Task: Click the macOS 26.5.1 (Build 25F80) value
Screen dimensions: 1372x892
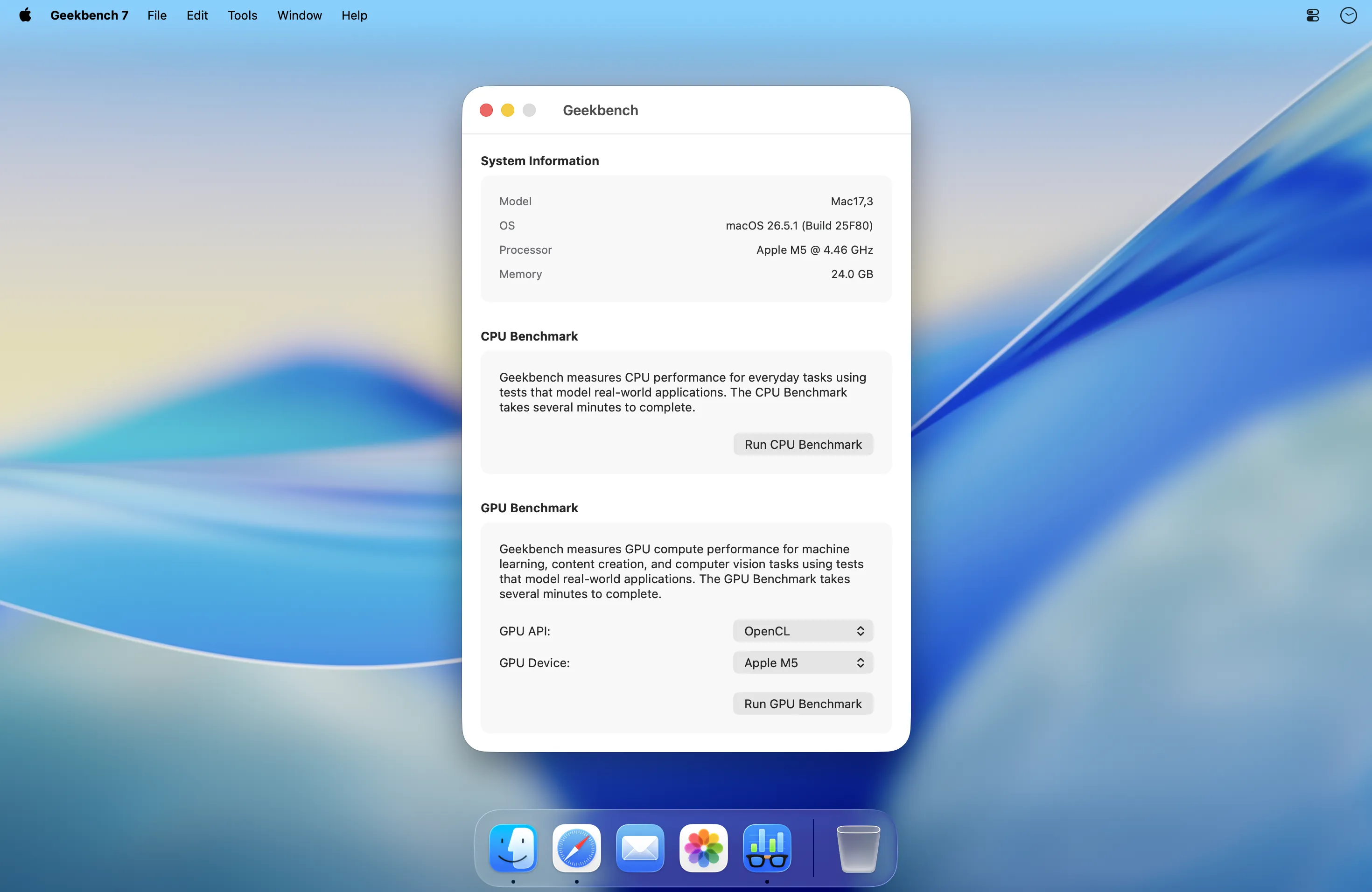Action: click(799, 225)
